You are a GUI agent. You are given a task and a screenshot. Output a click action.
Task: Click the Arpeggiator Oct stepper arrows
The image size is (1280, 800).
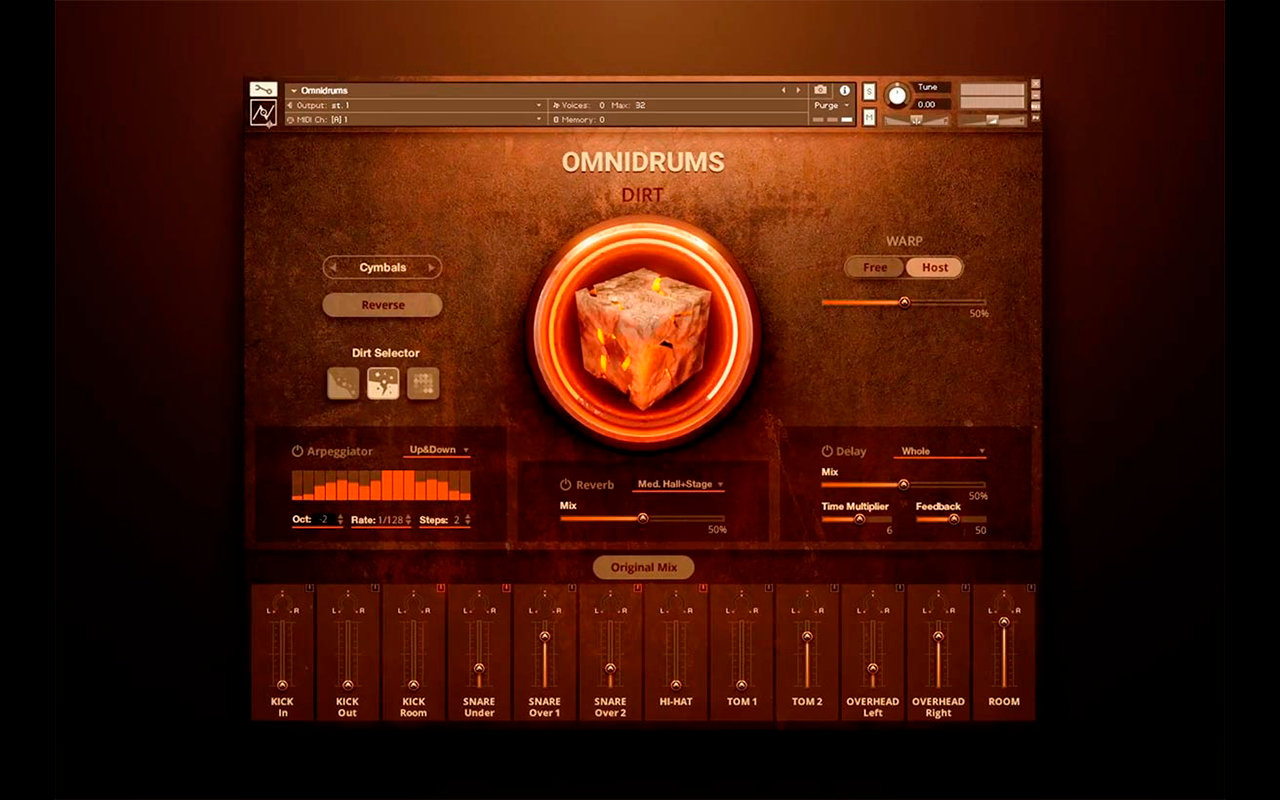tap(341, 520)
